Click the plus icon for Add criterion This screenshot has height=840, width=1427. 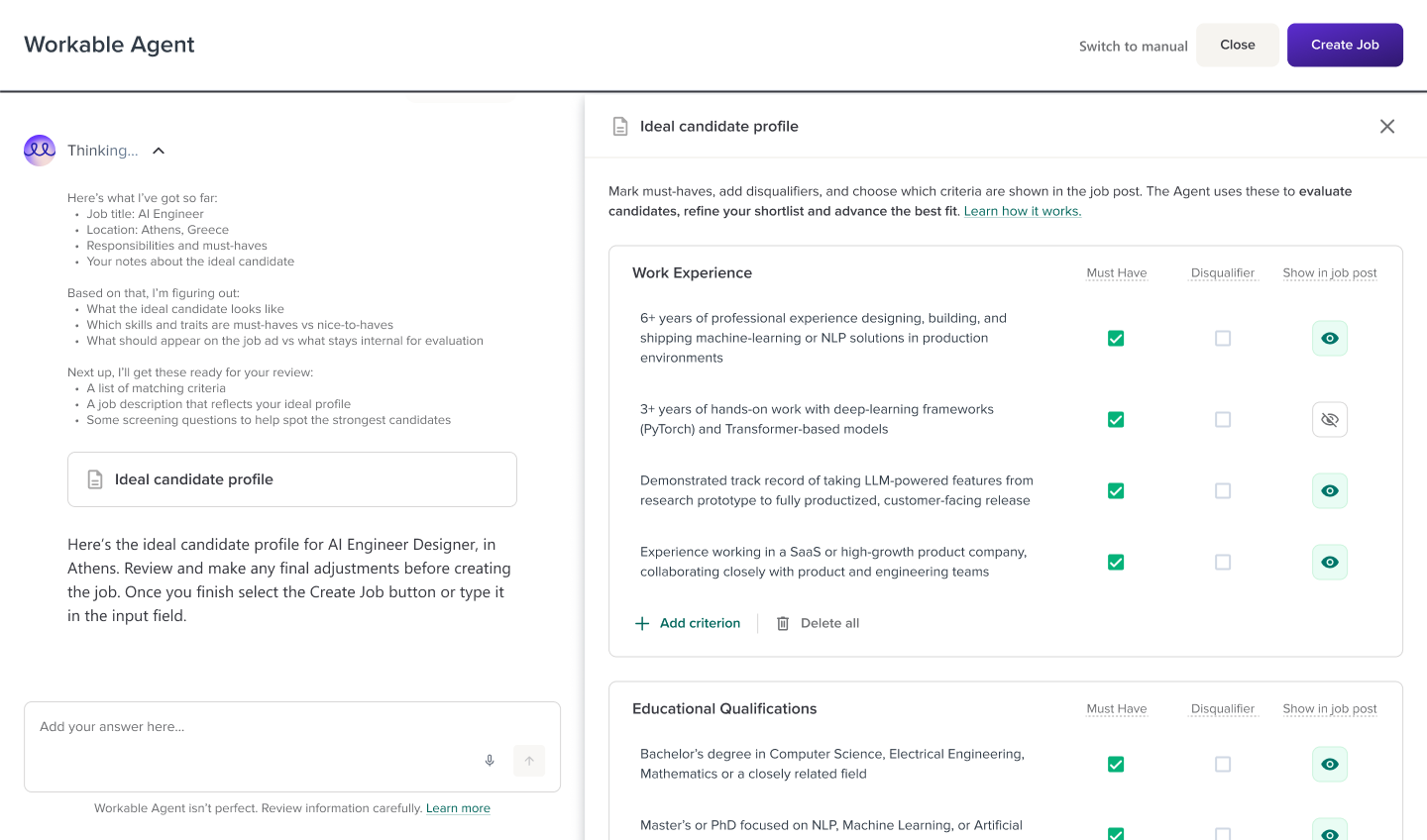pos(642,623)
